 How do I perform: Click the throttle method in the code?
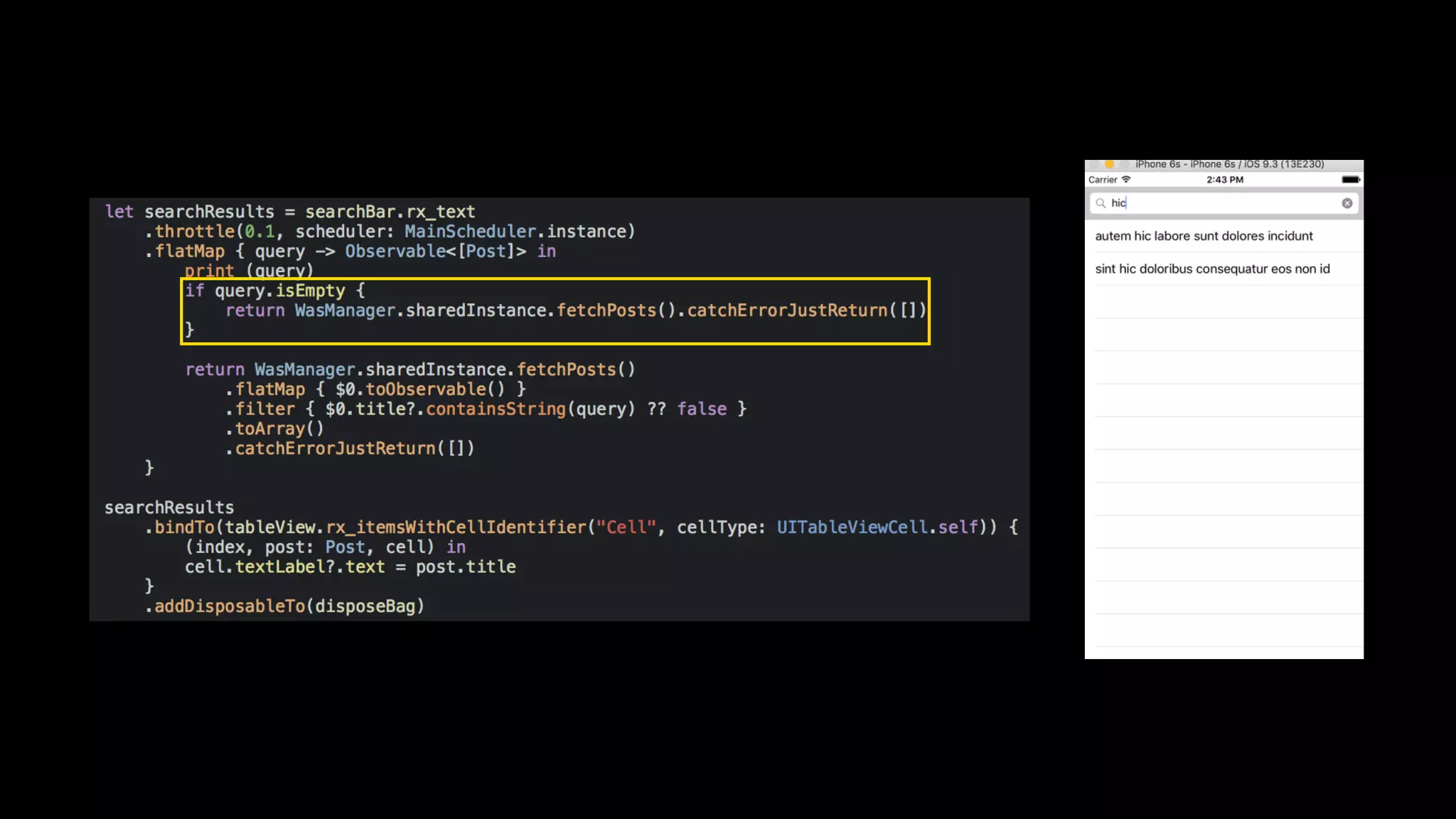tap(194, 232)
